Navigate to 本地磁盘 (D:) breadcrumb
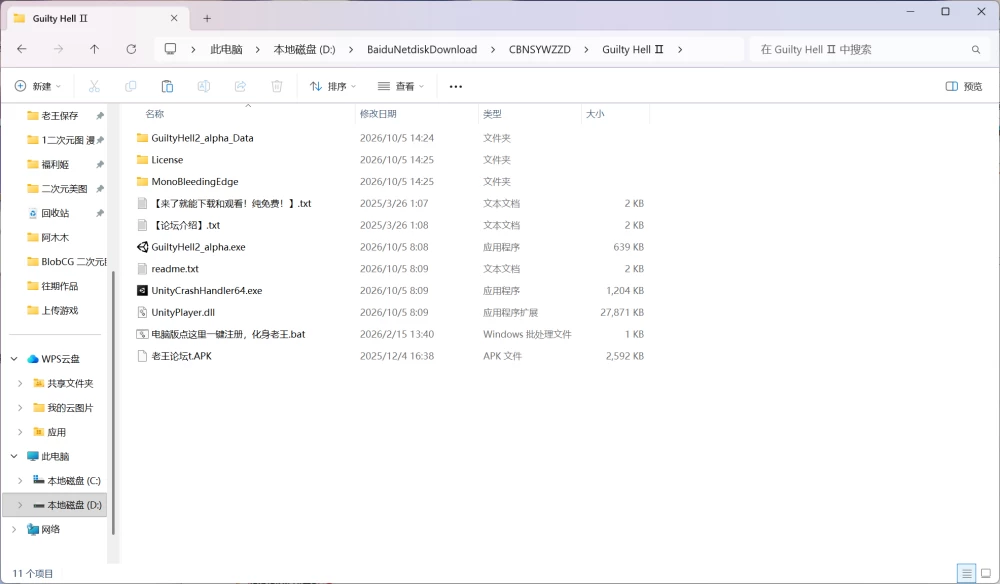This screenshot has width=1000, height=584. (304, 50)
